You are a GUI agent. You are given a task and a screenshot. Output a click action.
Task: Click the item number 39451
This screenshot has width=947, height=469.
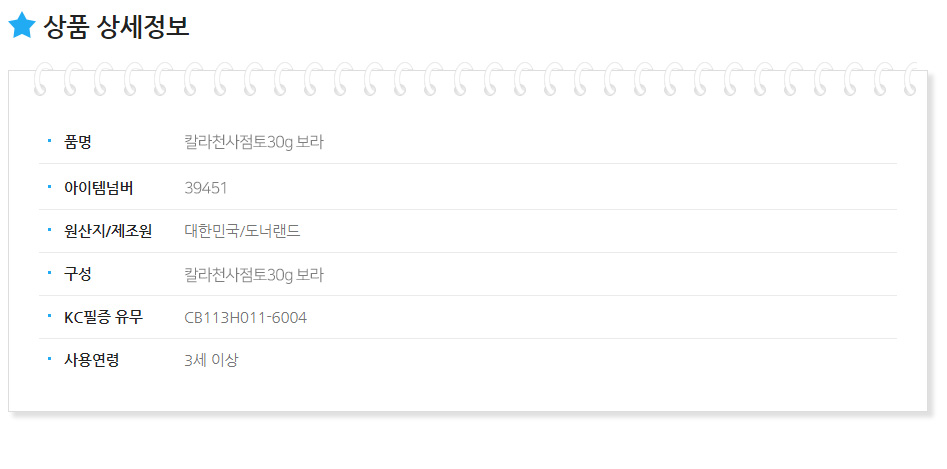[x=206, y=188]
